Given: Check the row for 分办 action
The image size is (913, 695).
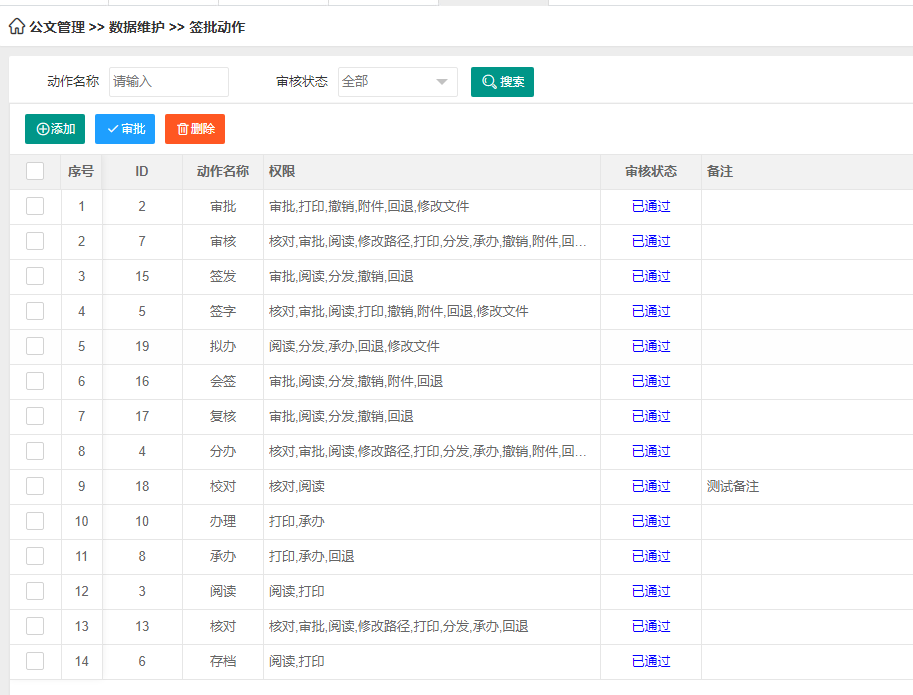Looking at the screenshot, I should point(35,451).
